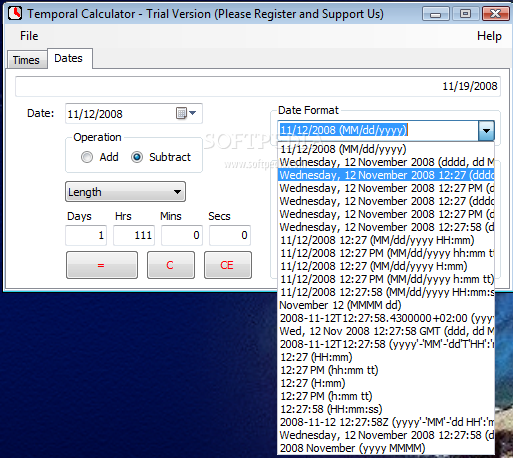The width and height of the screenshot is (513, 458).
Task: Choose '11/12/2008 12:27 PM (MM/dd/yyyy h:mm tt)' option
Action: [x=386, y=279]
